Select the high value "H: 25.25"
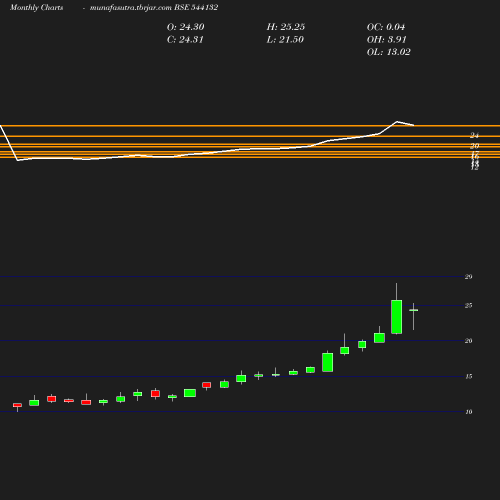This screenshot has height=500, width=500. pyautogui.click(x=286, y=27)
